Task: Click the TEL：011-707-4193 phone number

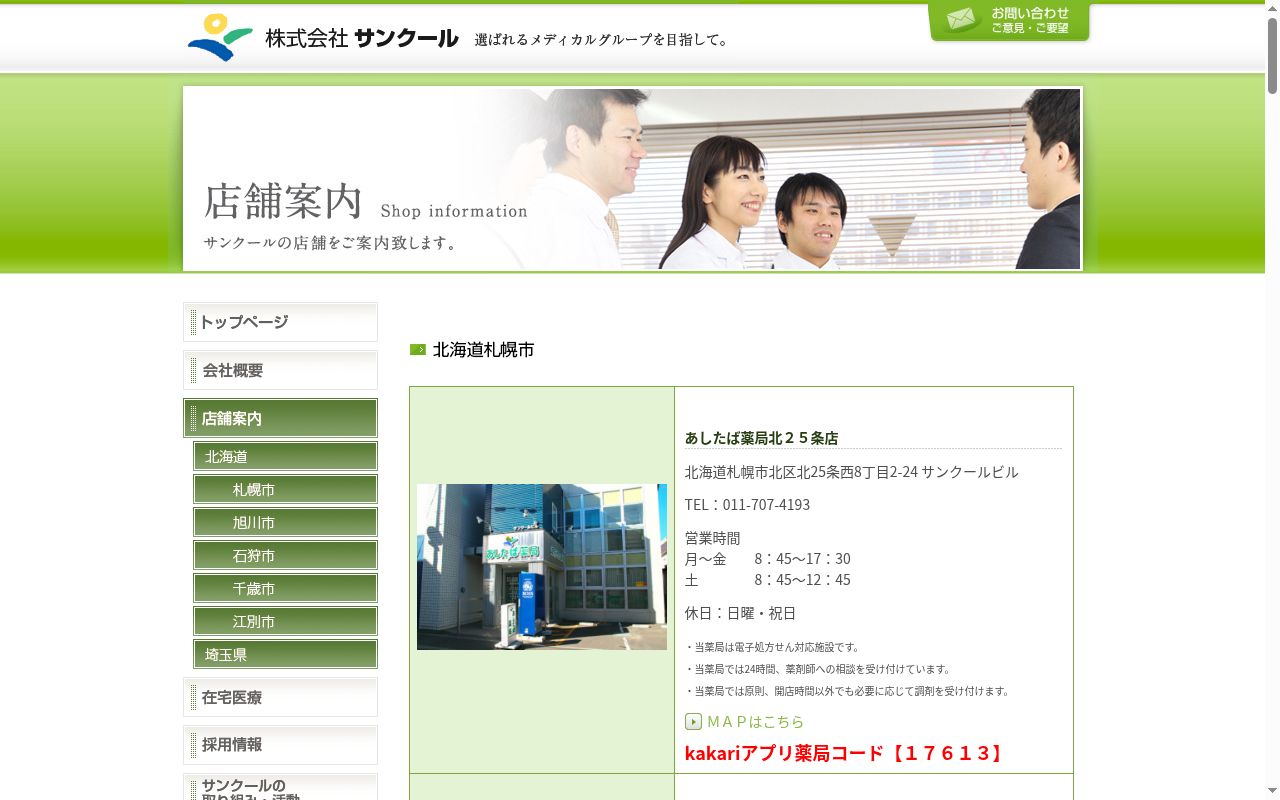Action: [747, 505]
